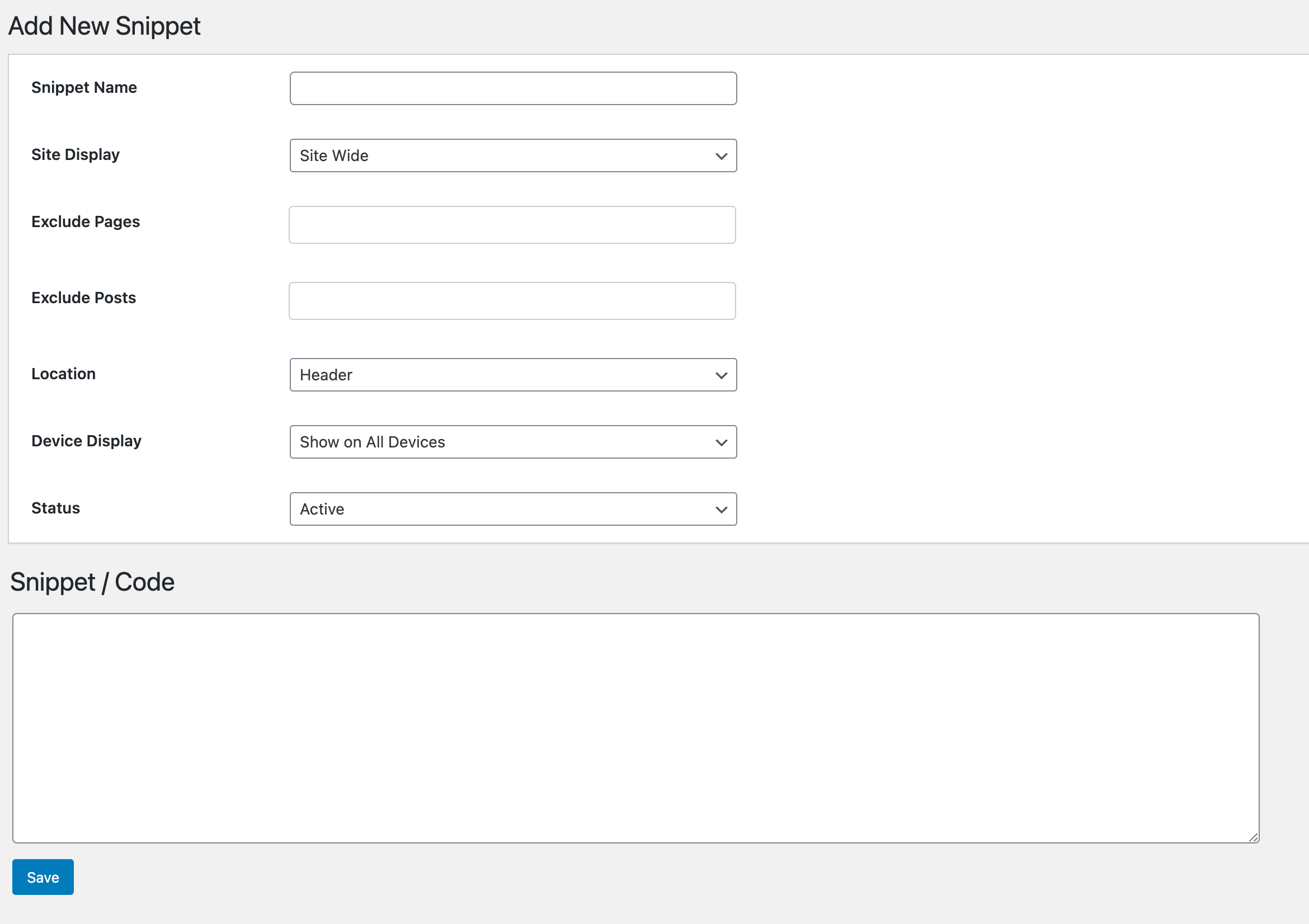Click the Site Display label
Image resolution: width=1309 pixels, height=924 pixels.
[76, 155]
